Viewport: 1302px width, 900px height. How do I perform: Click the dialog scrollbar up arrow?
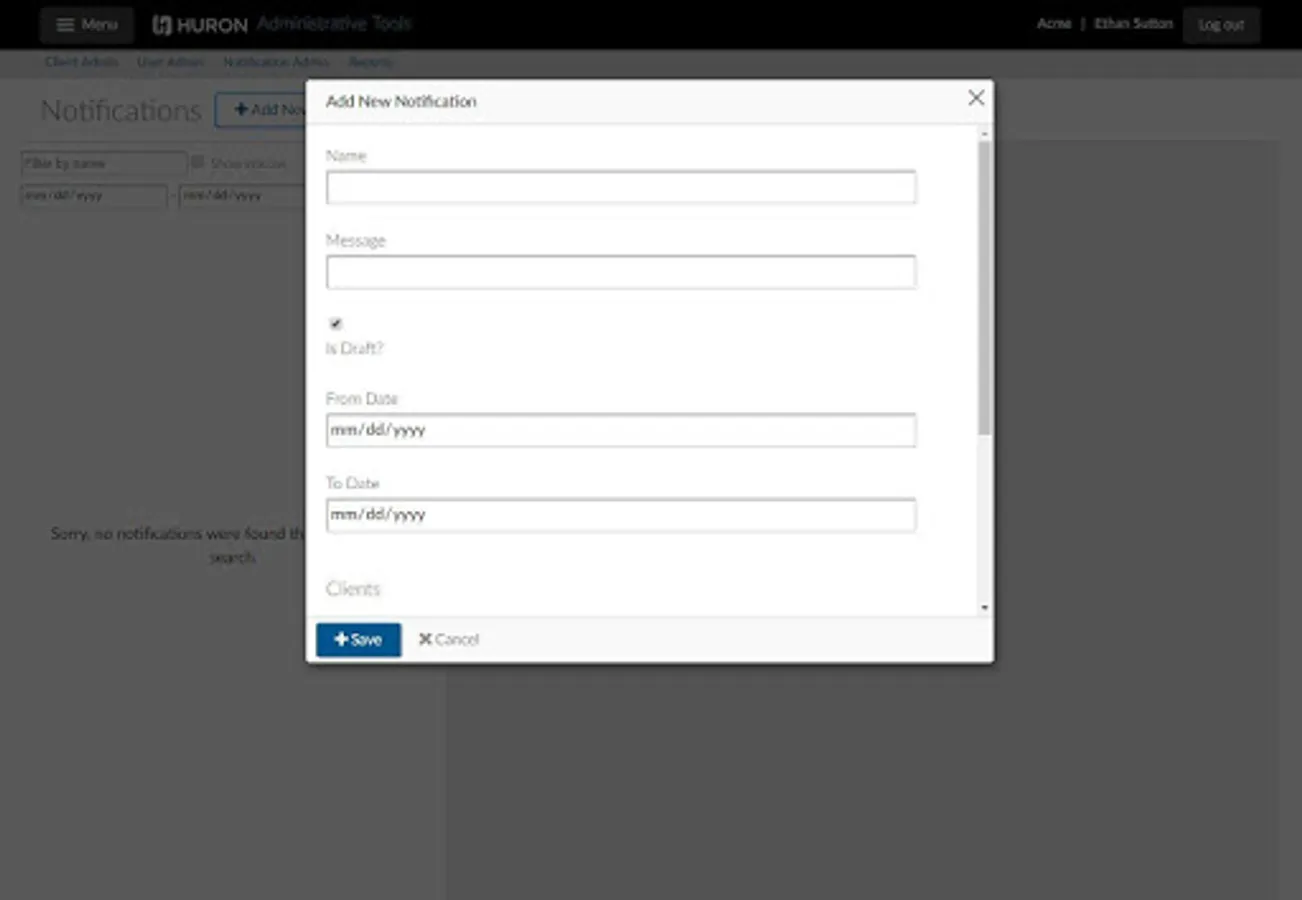(985, 133)
